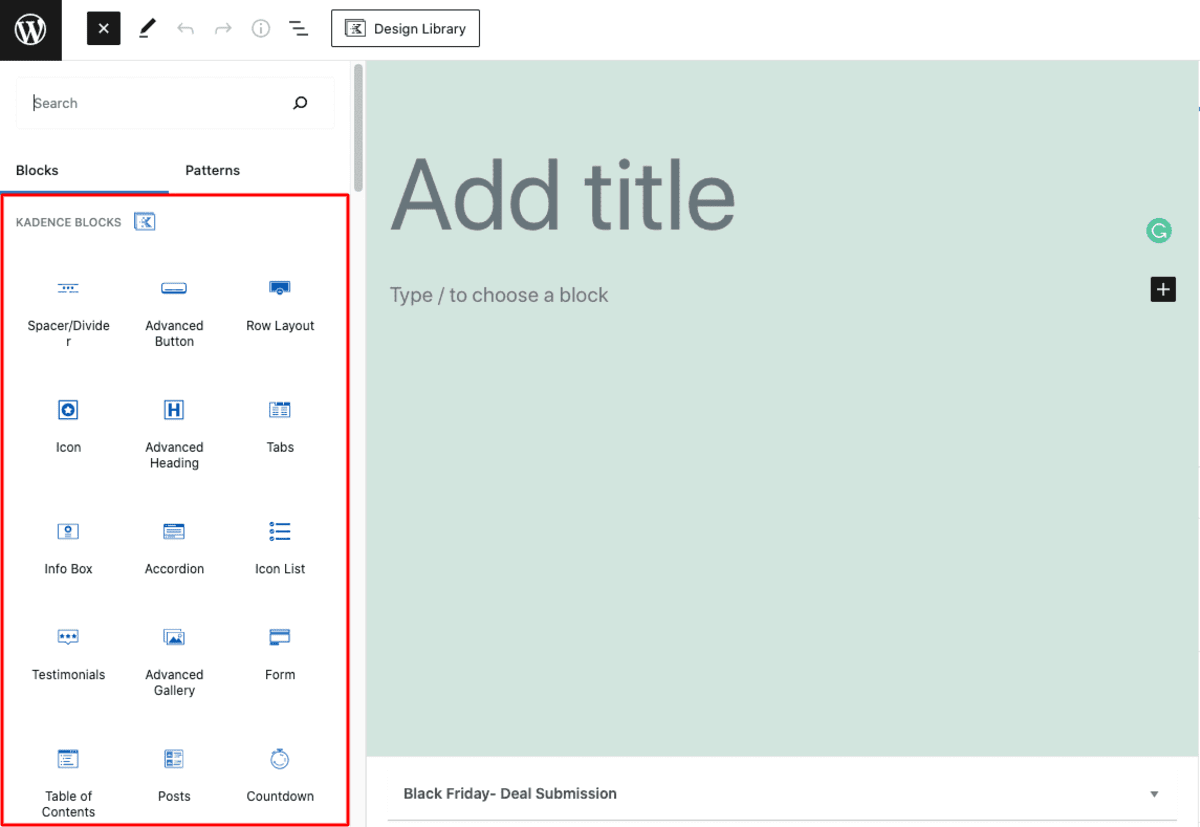Click the Black Friday- Deal Submission heading
This screenshot has width=1200, height=827.
click(510, 794)
